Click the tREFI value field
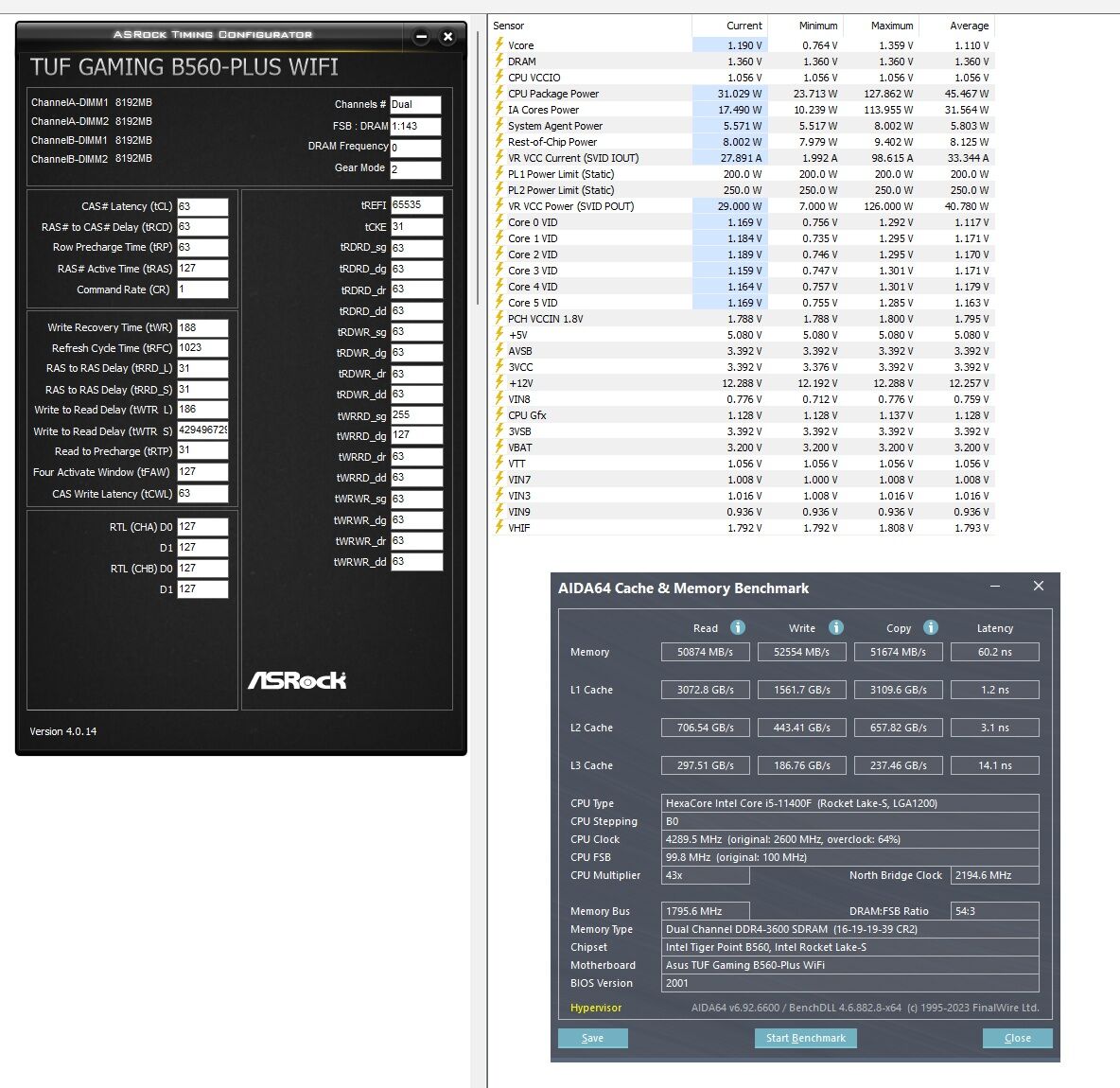 pyautogui.click(x=417, y=205)
